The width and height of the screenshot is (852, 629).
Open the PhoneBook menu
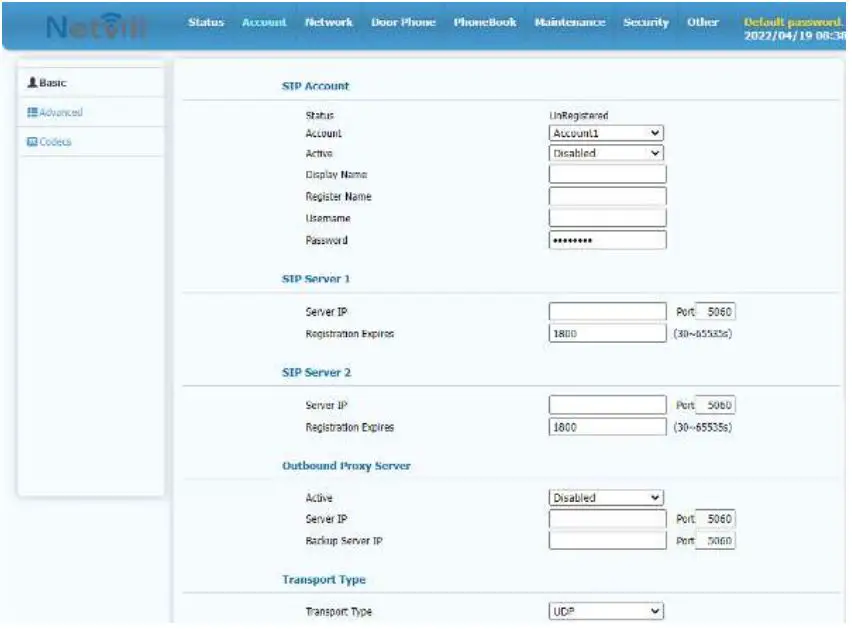(x=485, y=22)
